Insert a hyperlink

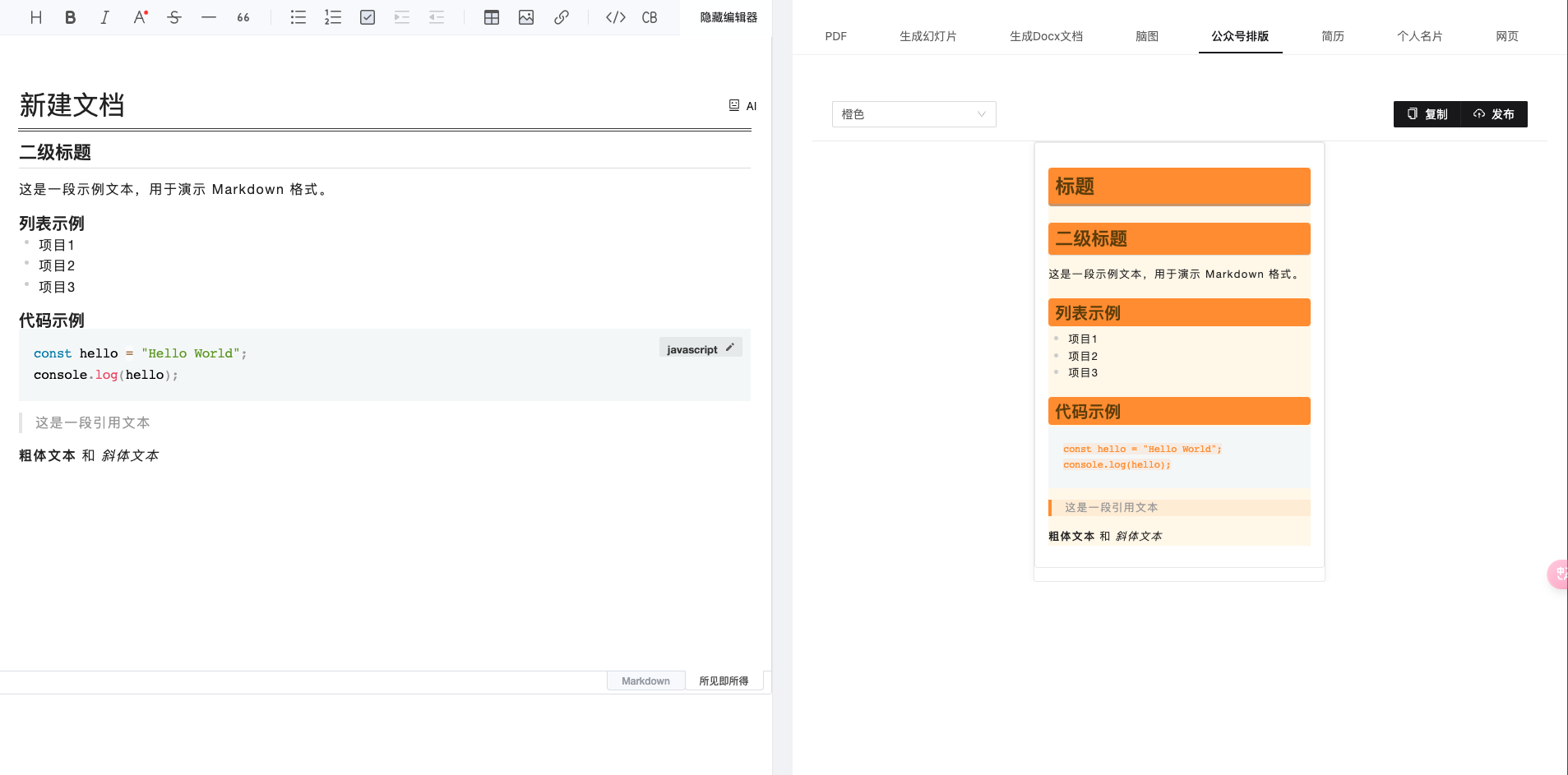pos(562,17)
